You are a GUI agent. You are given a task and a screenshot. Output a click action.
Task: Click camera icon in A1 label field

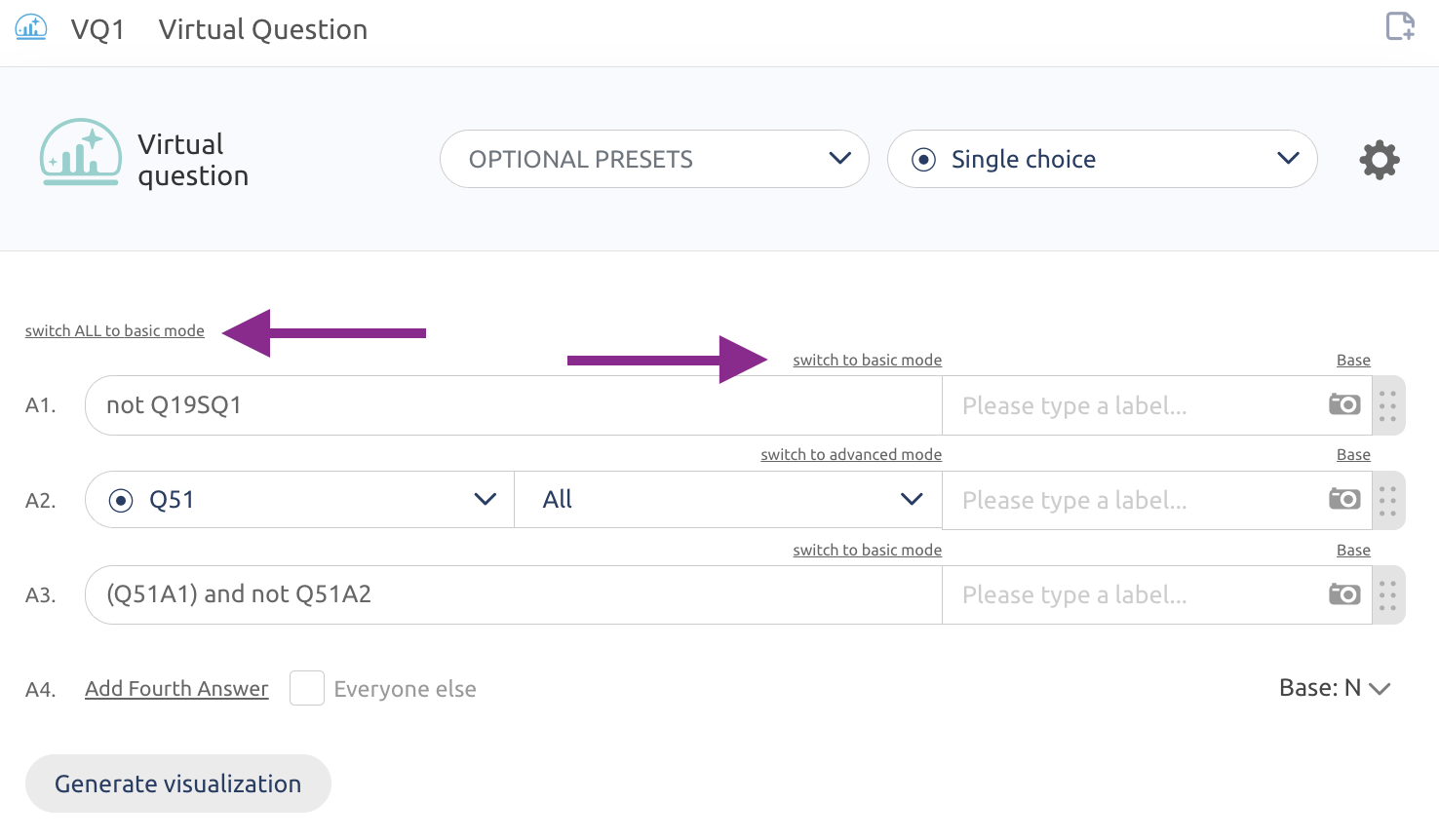pyautogui.click(x=1344, y=404)
